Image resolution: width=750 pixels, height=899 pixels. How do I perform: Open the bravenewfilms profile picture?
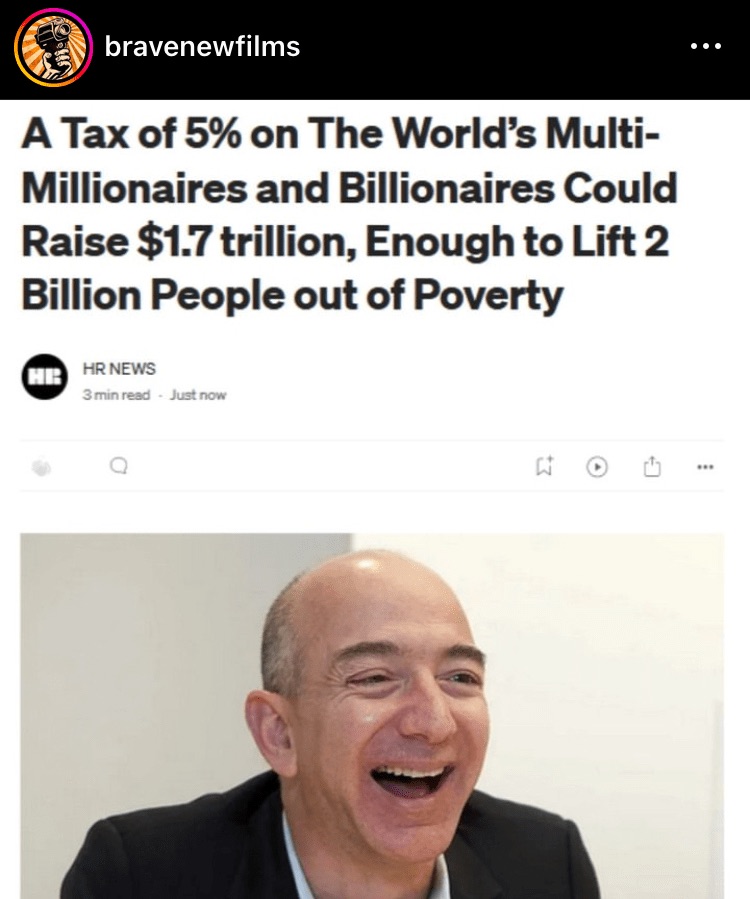pos(53,48)
